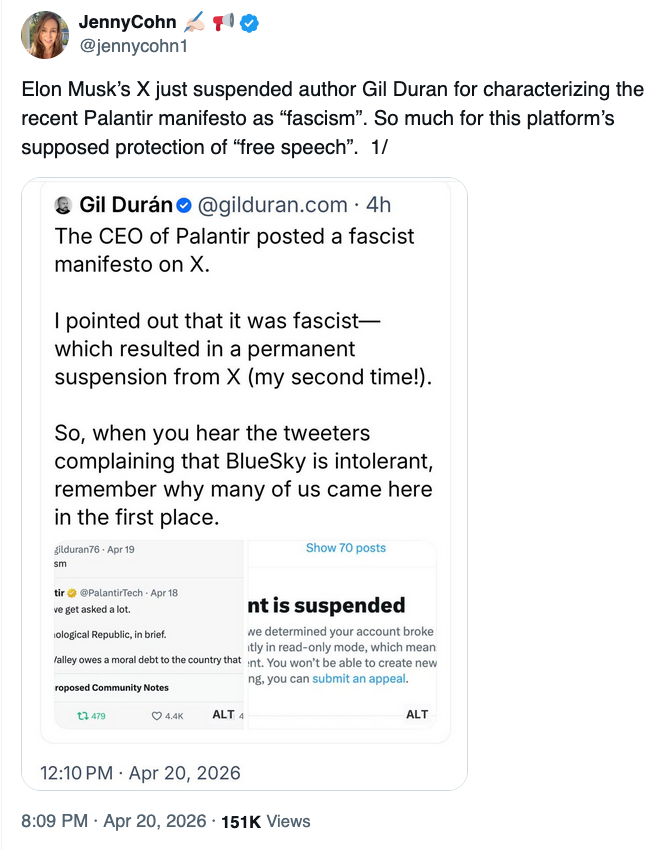Click the blue verified badge beside JennyCohn
665x850 pixels.
(x=249, y=23)
